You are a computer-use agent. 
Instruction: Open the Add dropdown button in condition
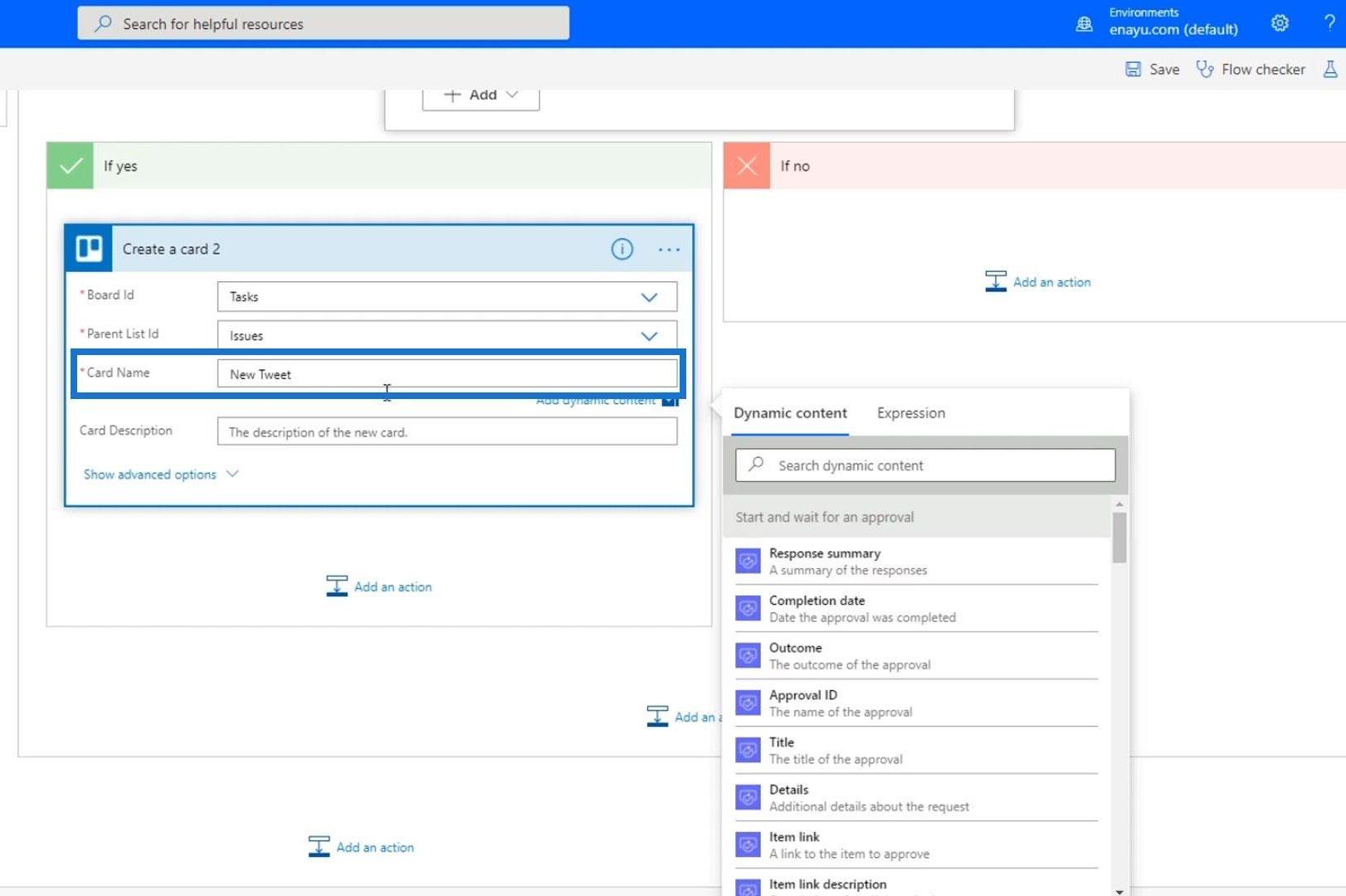coord(480,95)
